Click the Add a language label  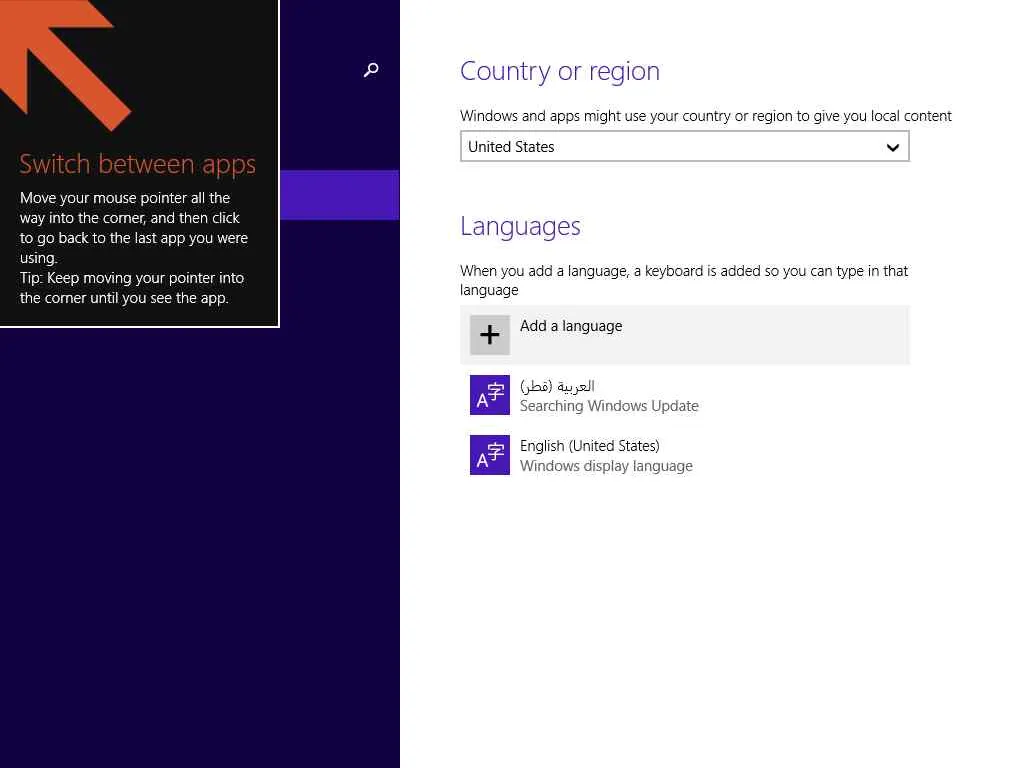(x=571, y=326)
